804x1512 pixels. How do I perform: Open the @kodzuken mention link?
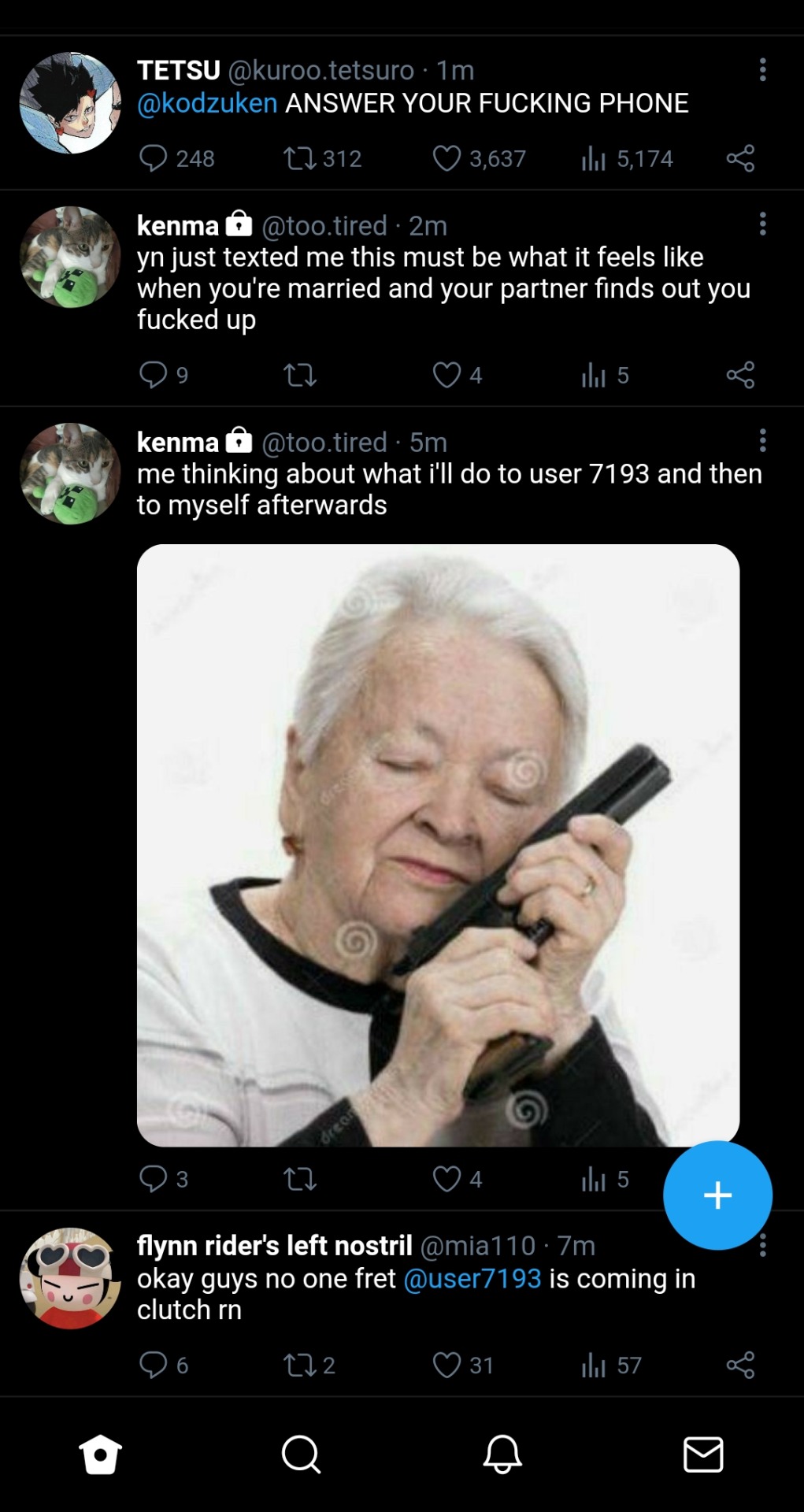pyautogui.click(x=207, y=103)
